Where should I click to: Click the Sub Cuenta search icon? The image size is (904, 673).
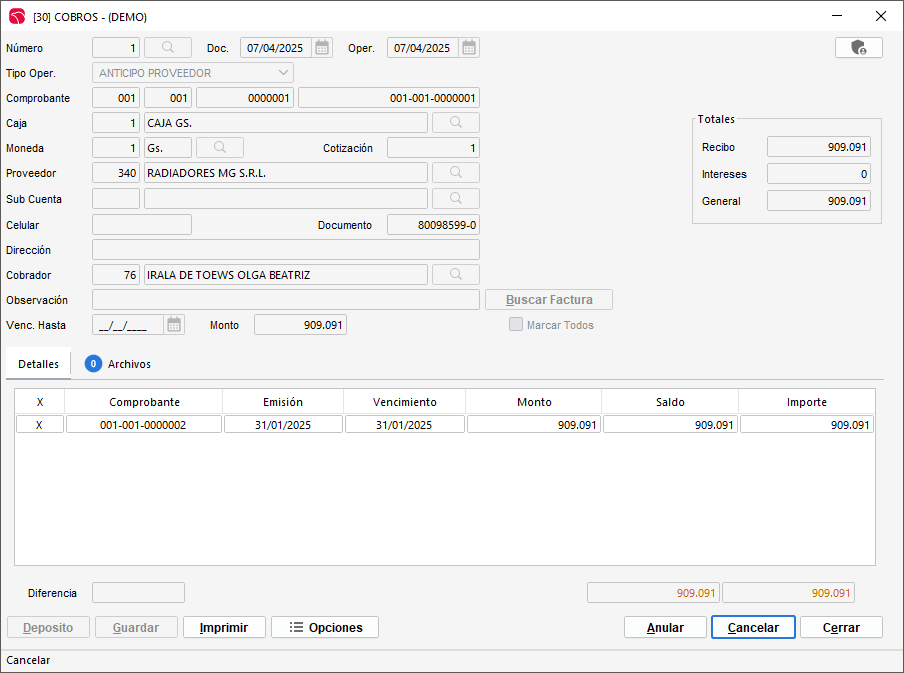(x=455, y=199)
